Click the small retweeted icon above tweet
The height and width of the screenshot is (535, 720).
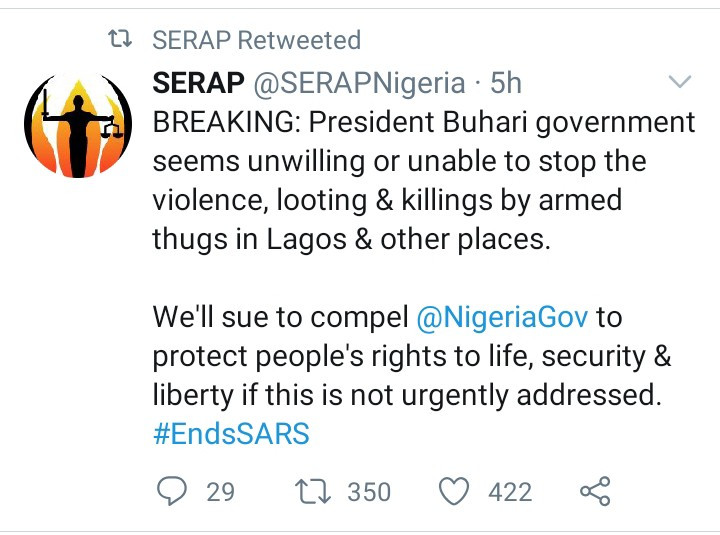(120, 41)
